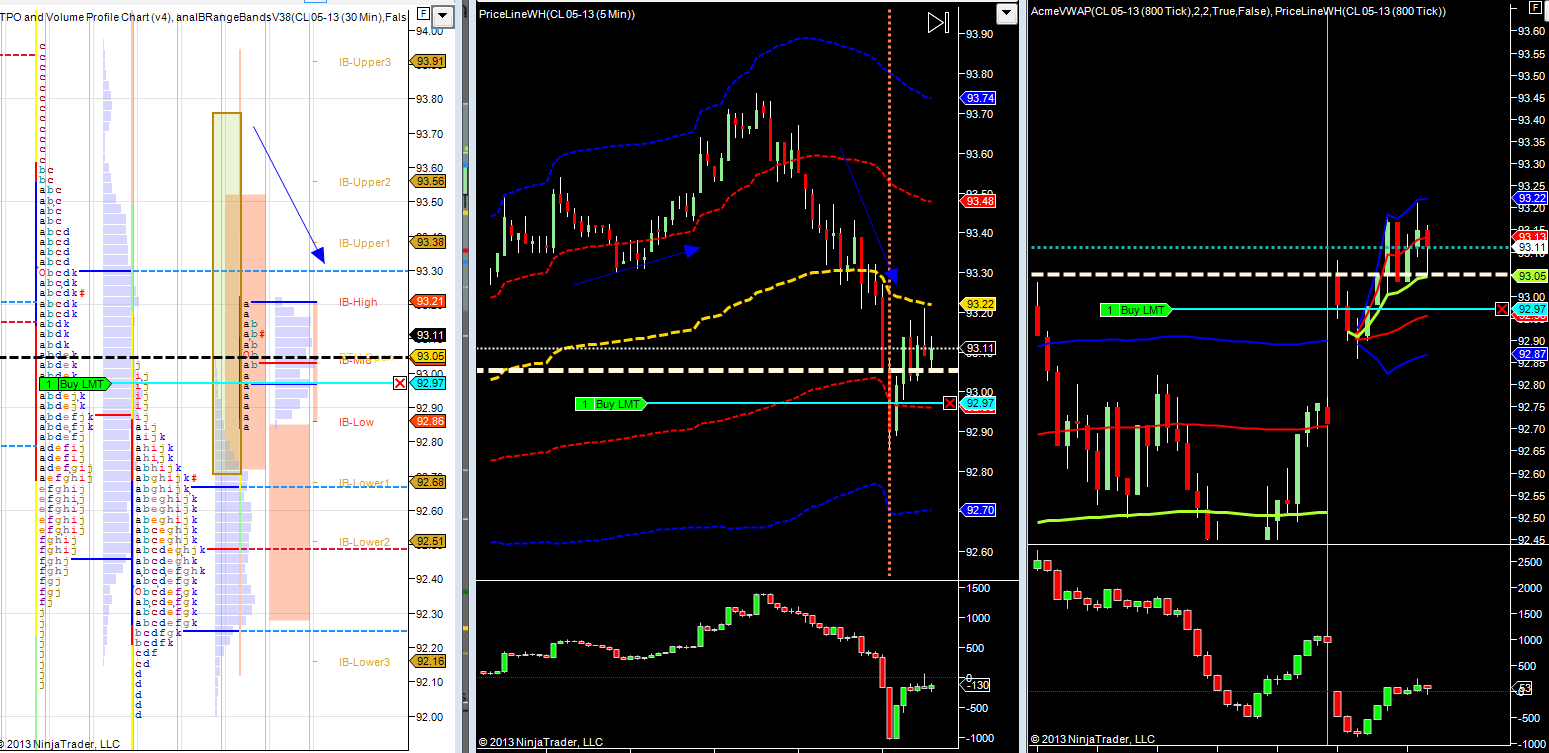
Task: Click the IB-Low label
Action: coord(356,422)
